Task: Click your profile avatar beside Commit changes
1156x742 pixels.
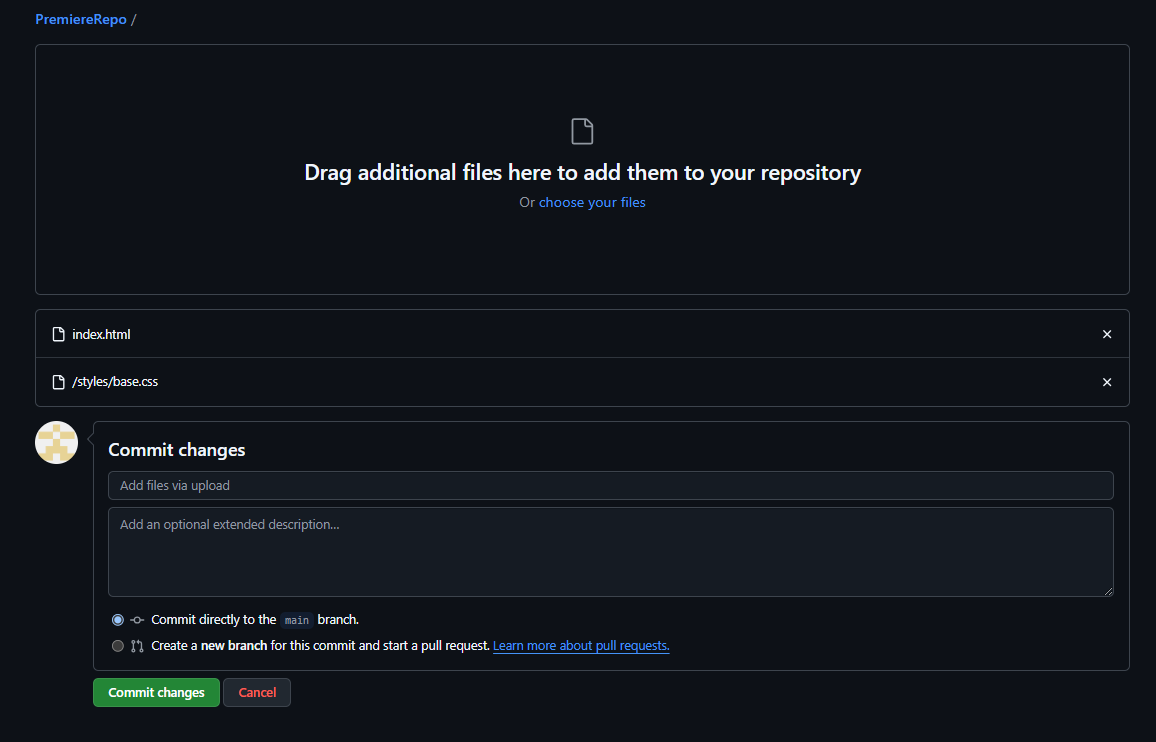Action: (56, 442)
